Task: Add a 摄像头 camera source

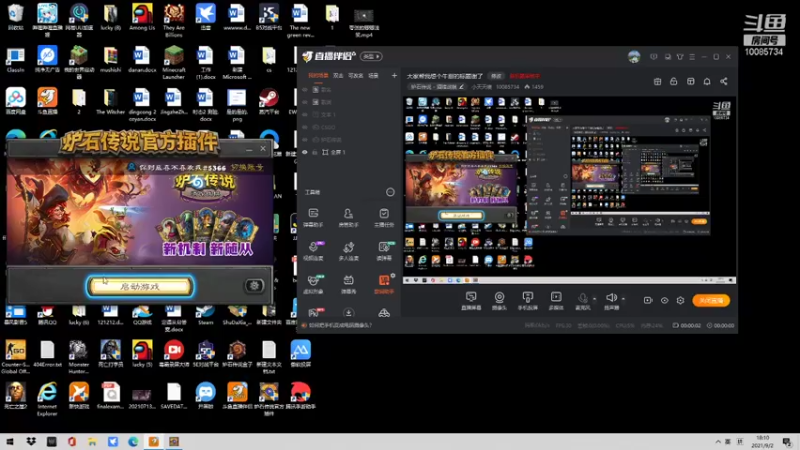Action: pos(499,301)
